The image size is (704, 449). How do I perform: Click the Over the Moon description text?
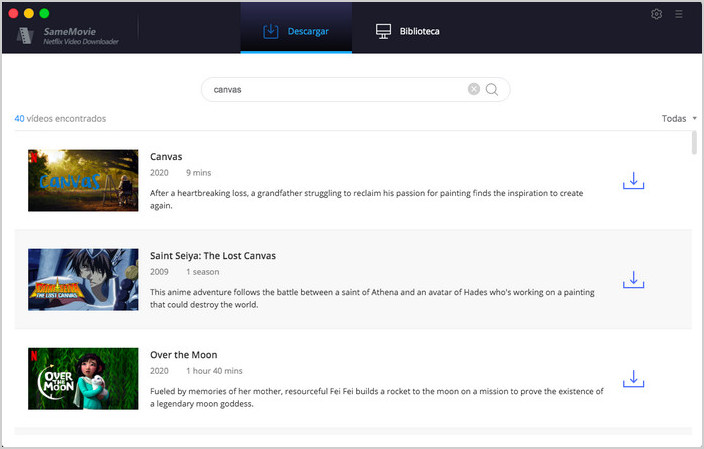(x=377, y=397)
